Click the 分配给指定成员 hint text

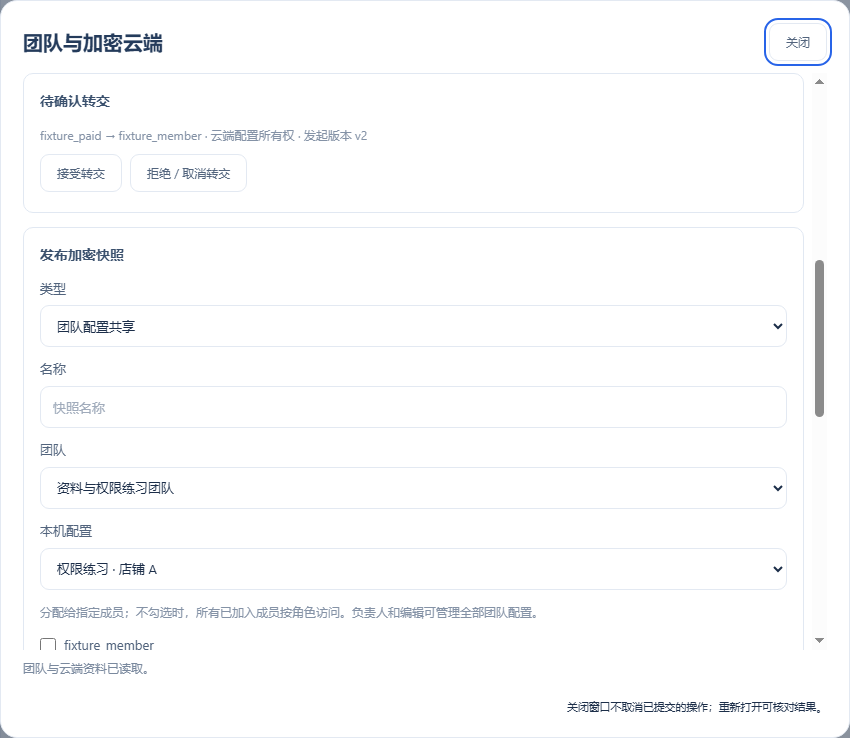coord(291,613)
